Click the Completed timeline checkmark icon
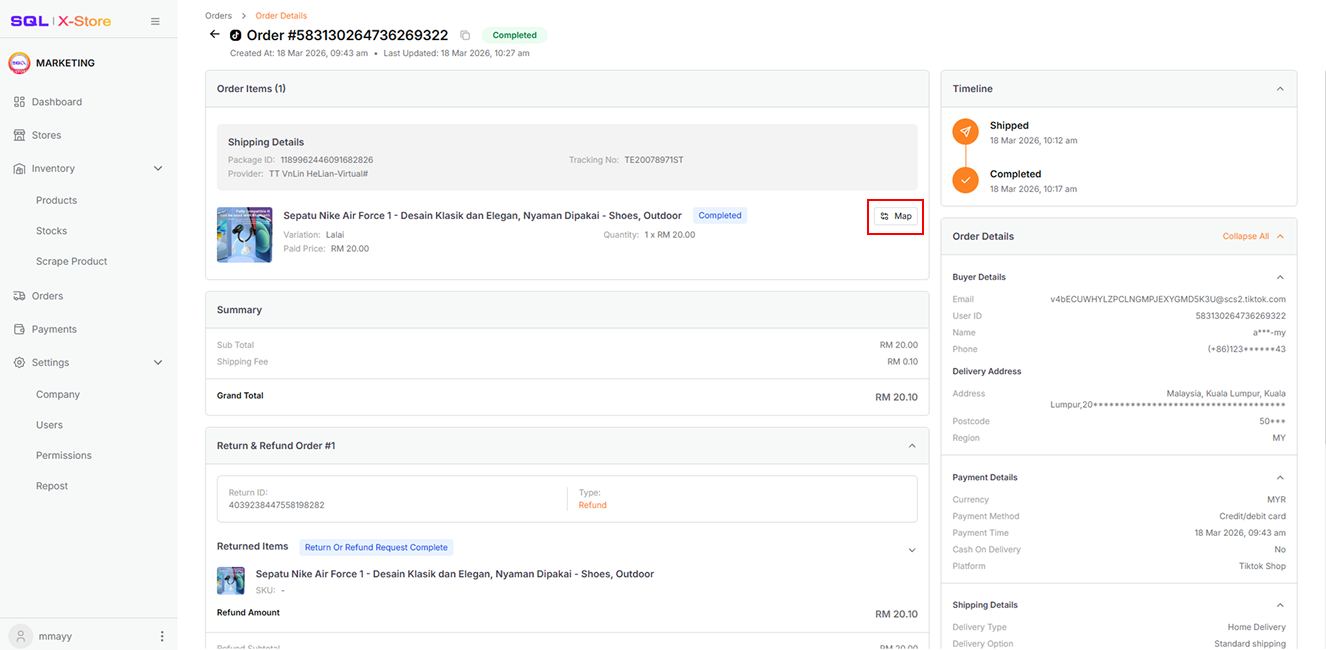 pos(965,180)
